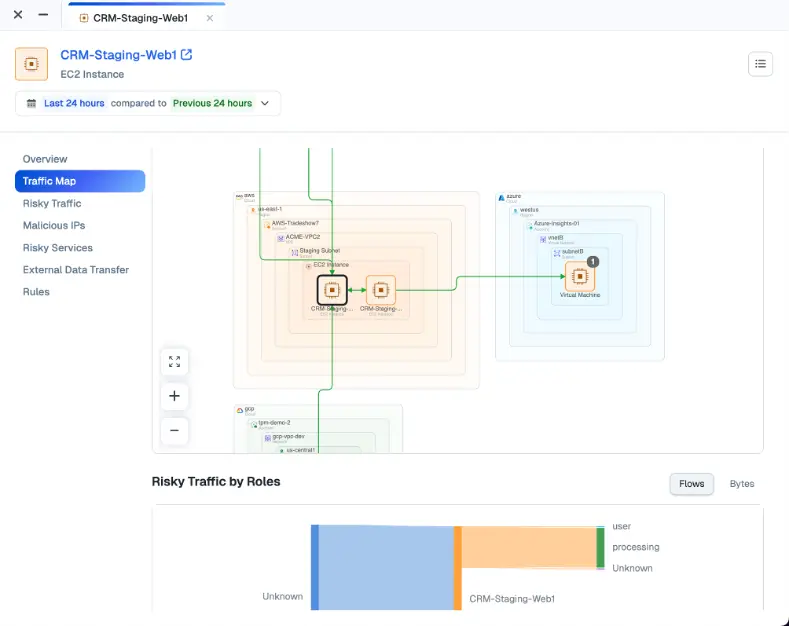Click the left Unknown source label
Viewport: 790px width, 626px height.
pos(283,596)
